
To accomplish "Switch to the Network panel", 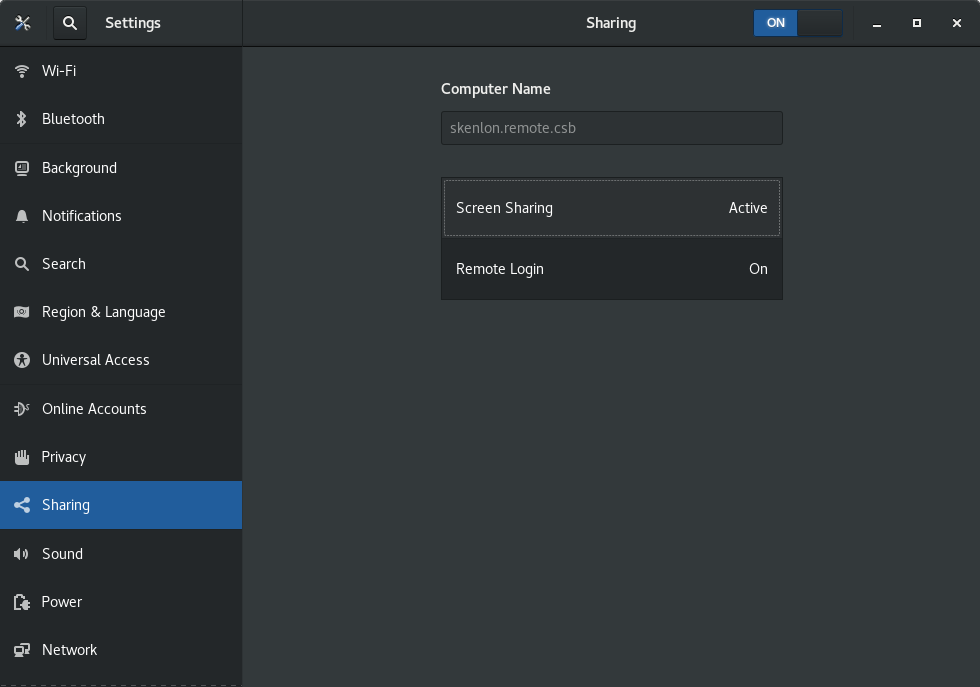I will click(70, 650).
